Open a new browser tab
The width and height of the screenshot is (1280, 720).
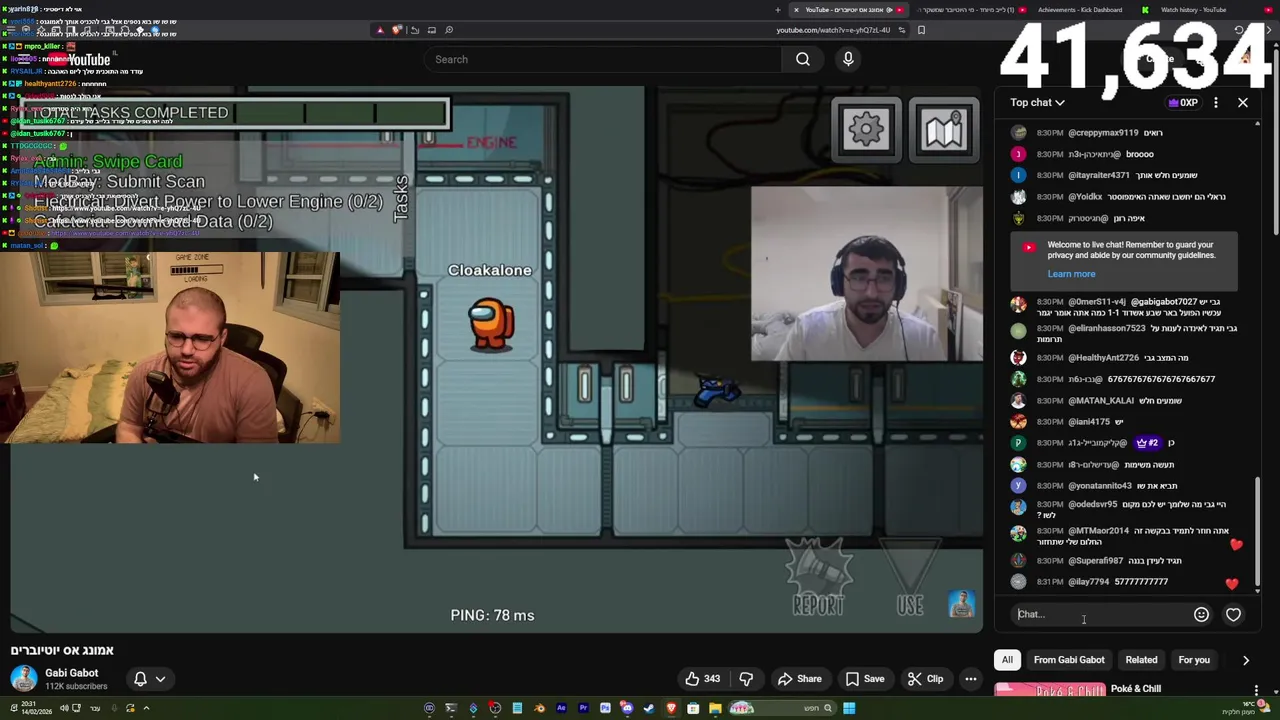tap(778, 10)
